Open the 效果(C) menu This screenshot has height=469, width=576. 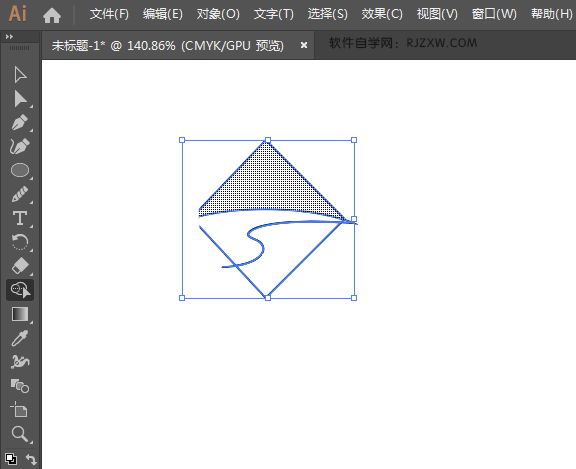point(382,14)
